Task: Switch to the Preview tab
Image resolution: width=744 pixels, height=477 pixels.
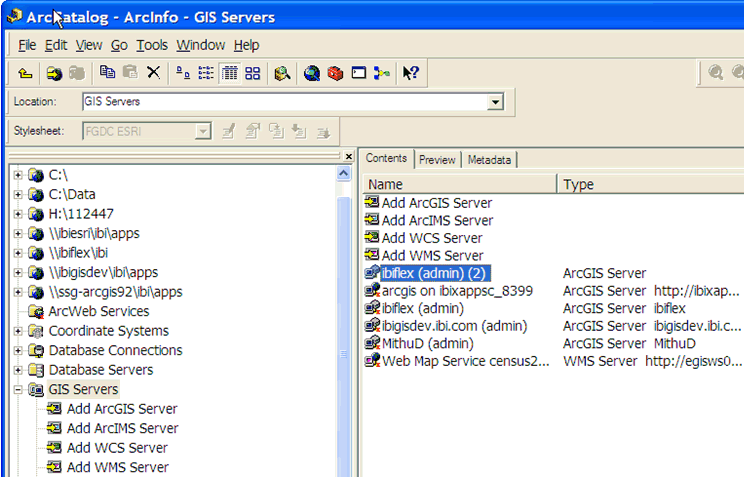Action: [x=437, y=160]
